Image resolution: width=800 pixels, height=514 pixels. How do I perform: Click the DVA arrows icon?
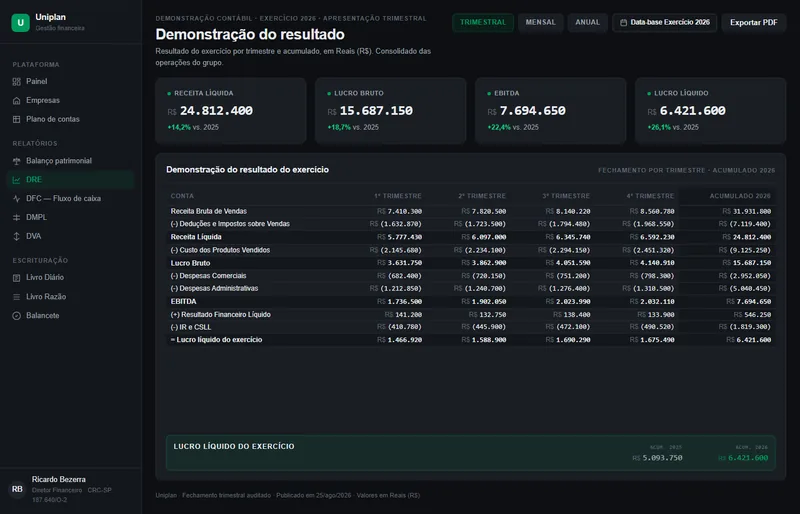16,236
